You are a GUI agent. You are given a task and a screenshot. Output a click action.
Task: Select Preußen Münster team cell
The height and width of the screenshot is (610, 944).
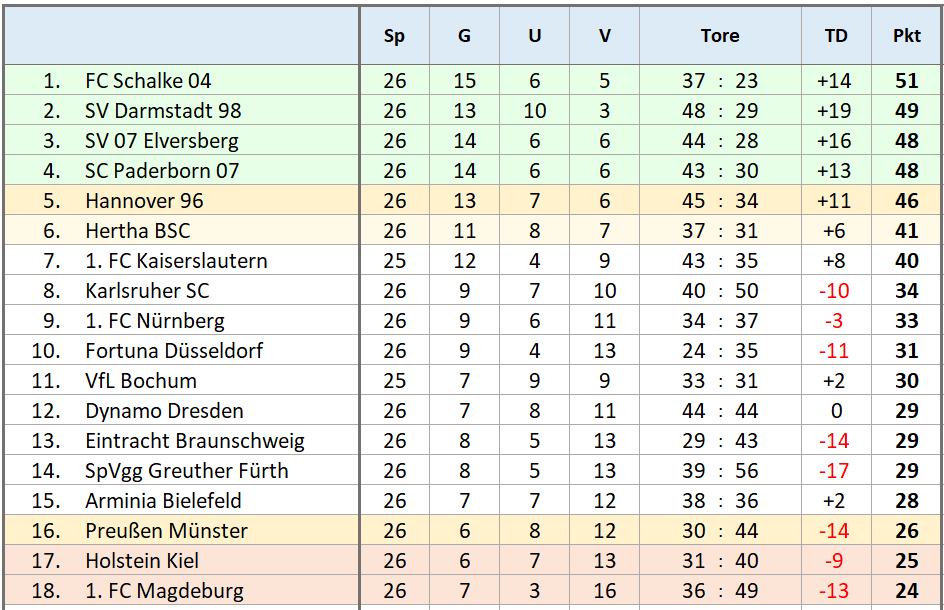coord(166,531)
